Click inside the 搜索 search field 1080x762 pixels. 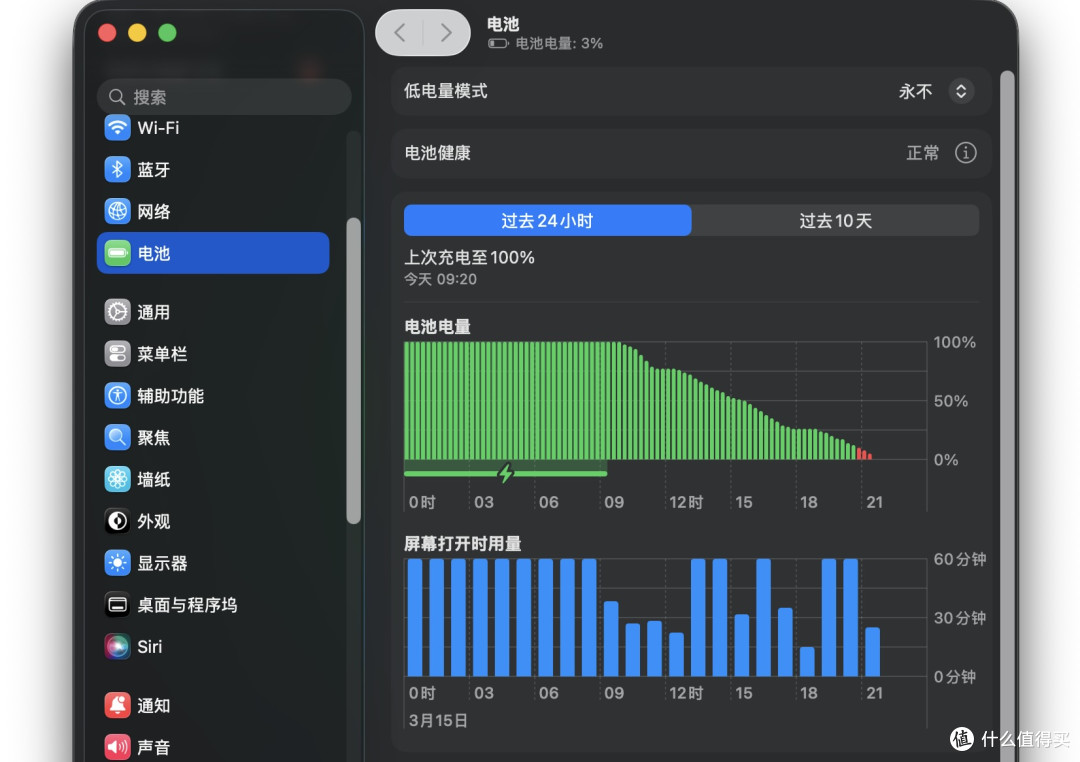point(225,97)
